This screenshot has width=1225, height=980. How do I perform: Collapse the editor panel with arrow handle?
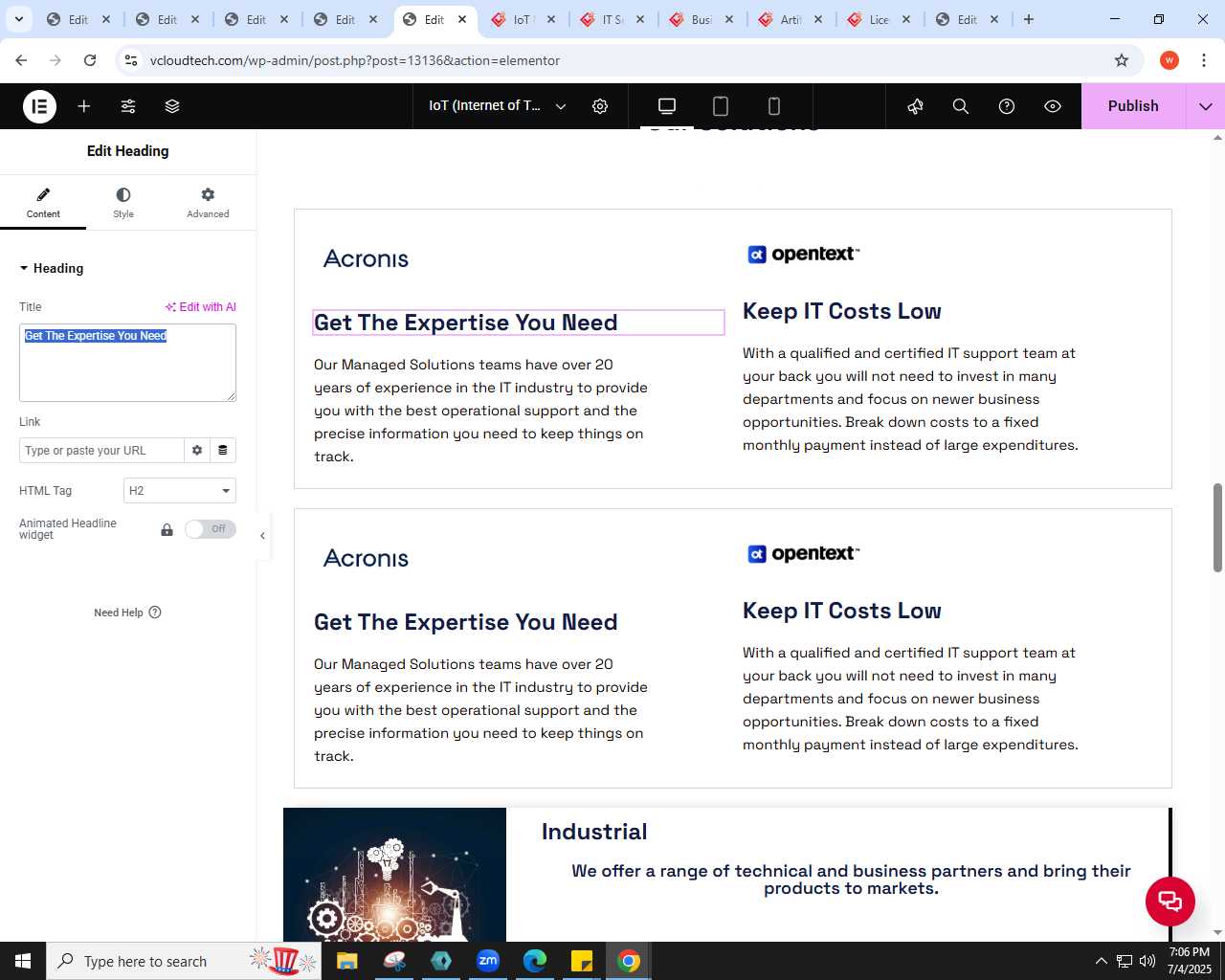coord(262,536)
